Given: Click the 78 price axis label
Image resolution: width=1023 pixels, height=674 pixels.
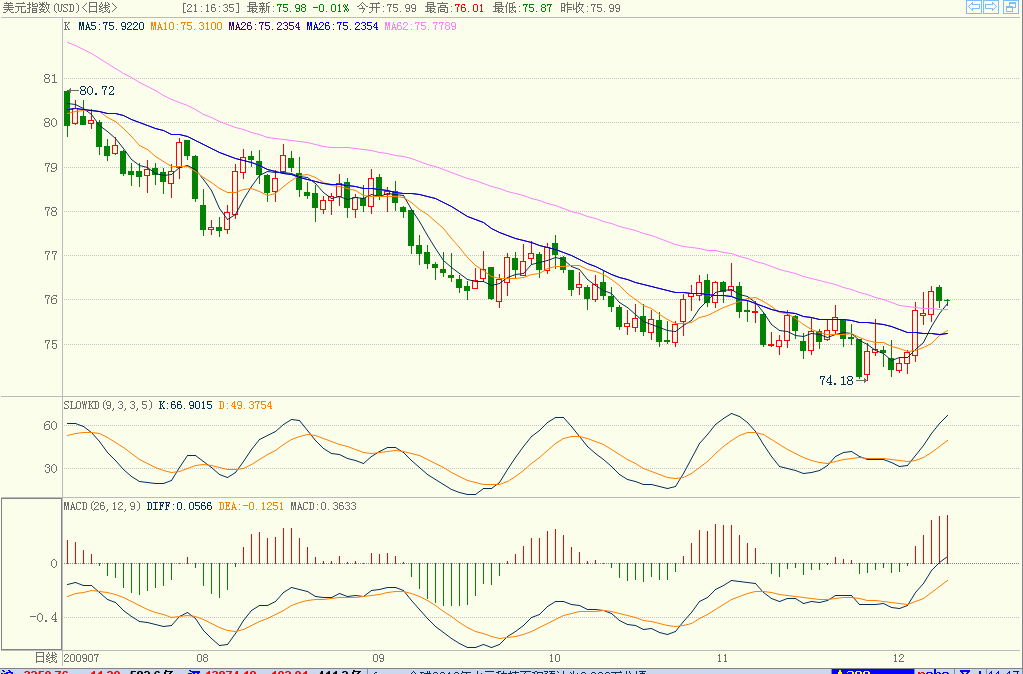Looking at the screenshot, I should tap(50, 211).
